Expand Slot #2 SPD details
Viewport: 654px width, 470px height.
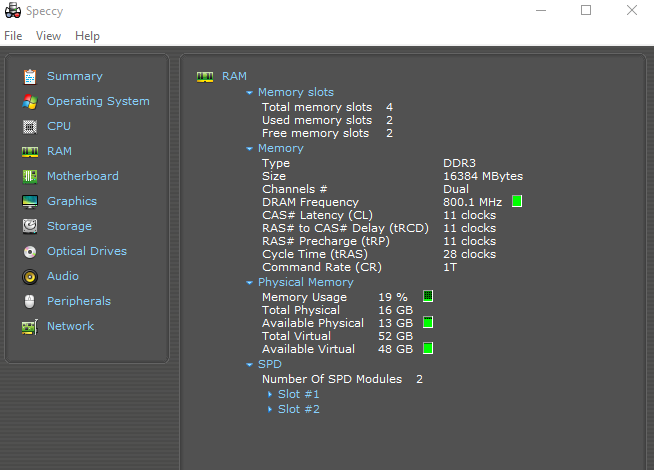(270, 410)
